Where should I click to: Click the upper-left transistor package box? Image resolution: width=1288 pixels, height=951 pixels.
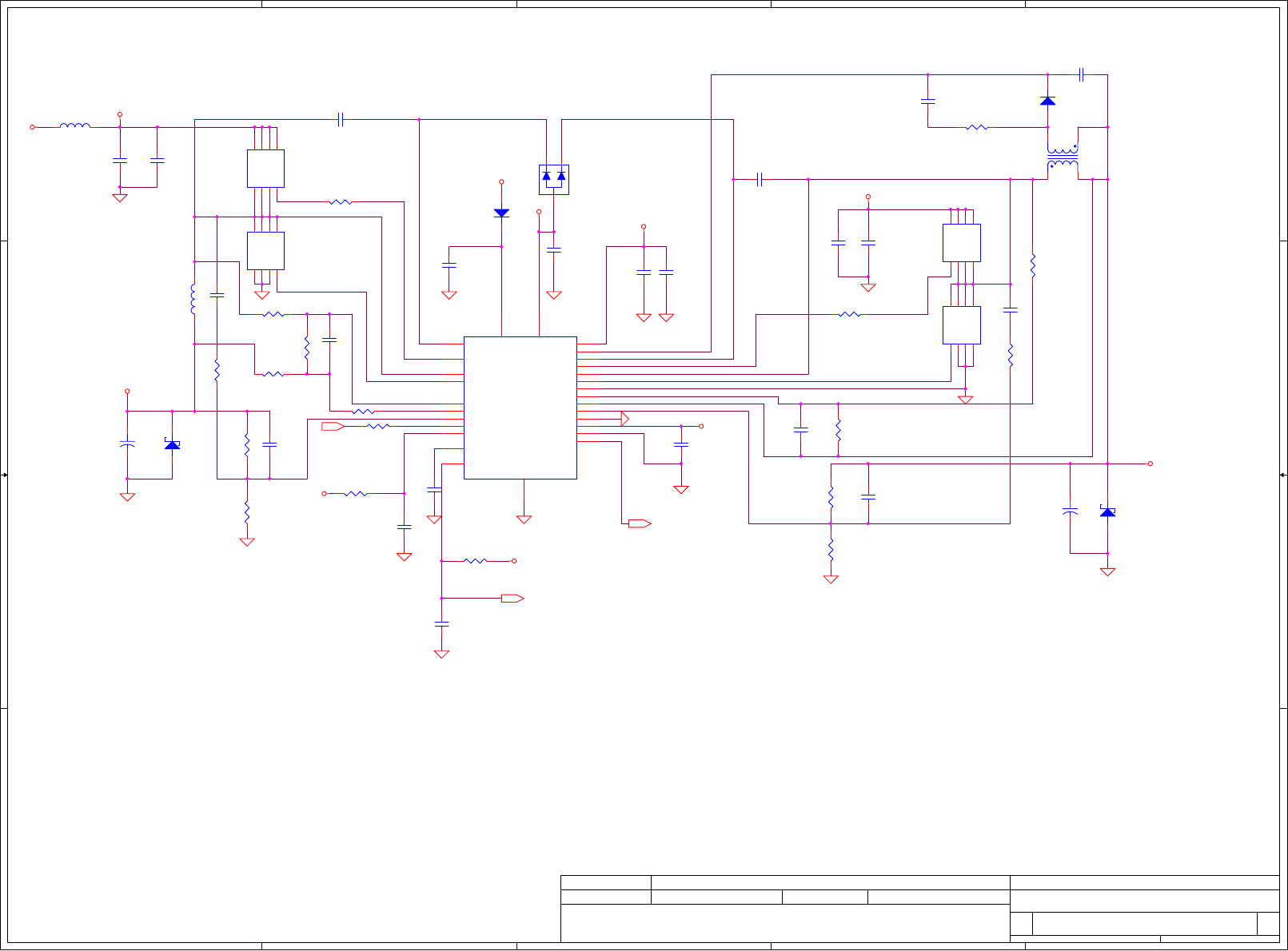265,169
